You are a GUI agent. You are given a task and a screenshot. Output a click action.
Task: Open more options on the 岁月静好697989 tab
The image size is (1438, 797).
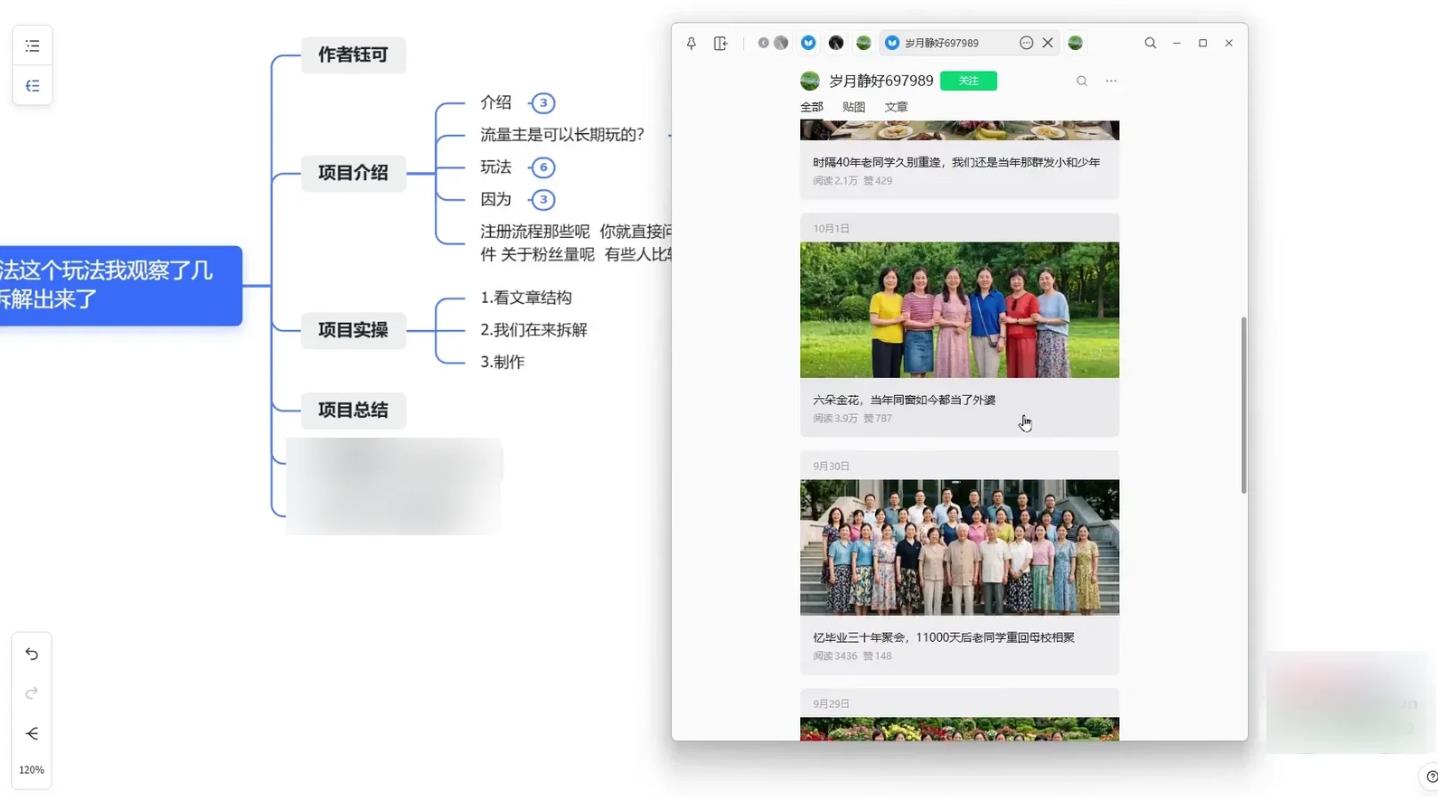(1026, 43)
